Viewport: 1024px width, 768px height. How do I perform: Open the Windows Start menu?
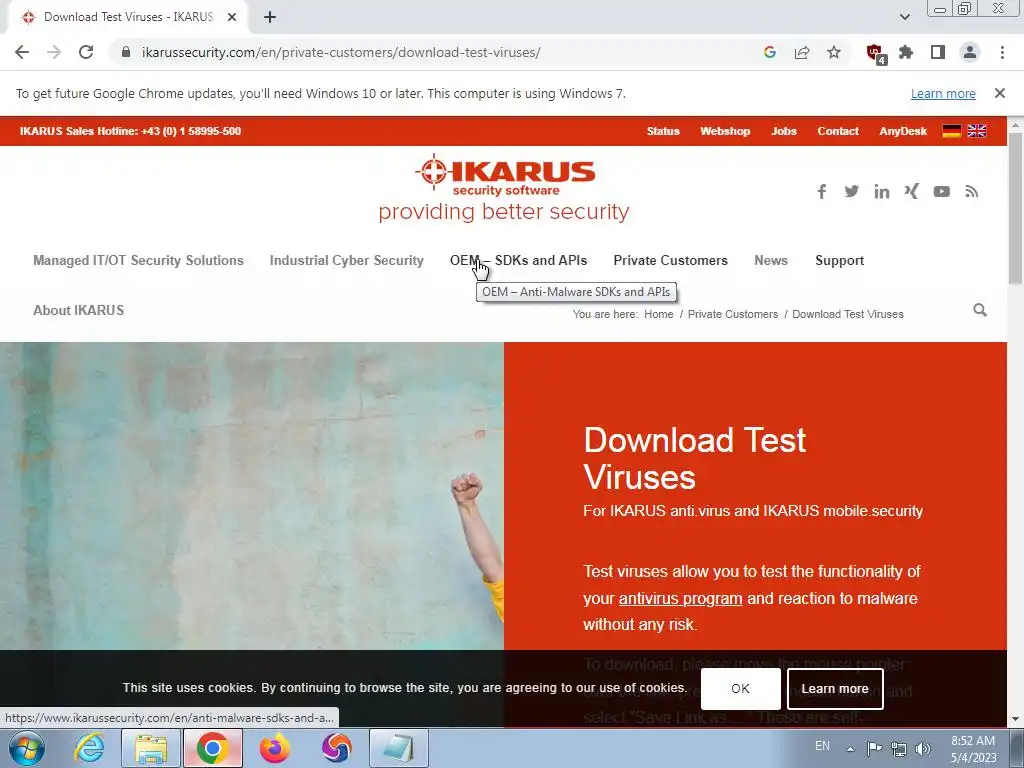26,748
